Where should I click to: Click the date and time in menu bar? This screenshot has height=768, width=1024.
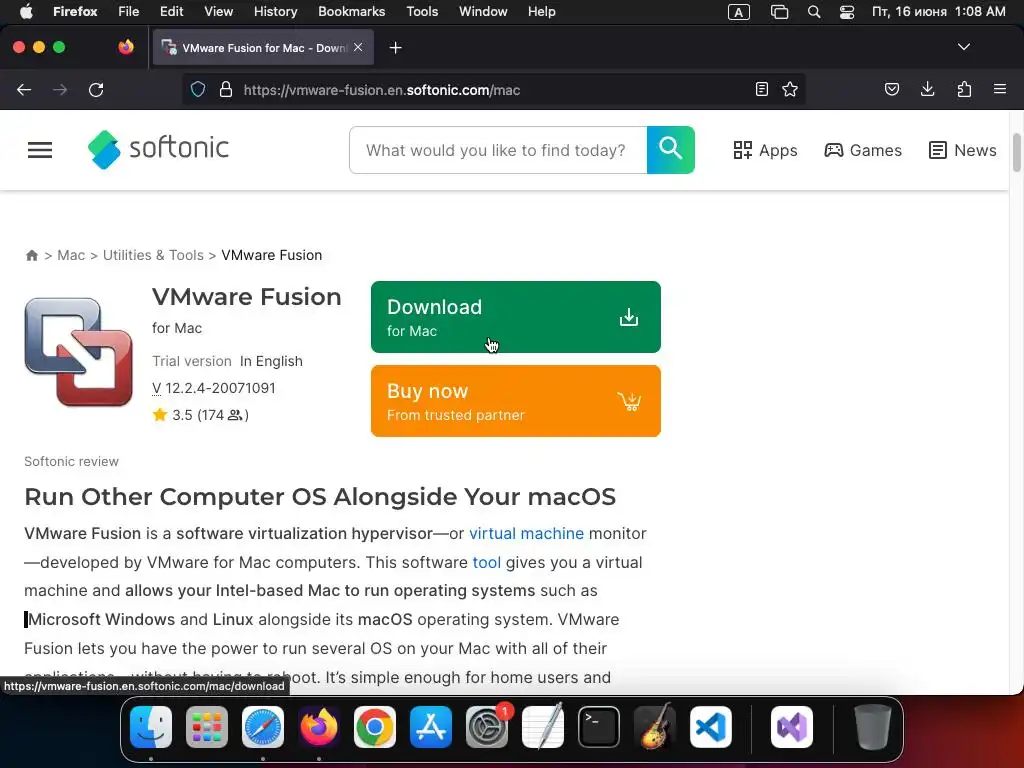click(x=938, y=12)
